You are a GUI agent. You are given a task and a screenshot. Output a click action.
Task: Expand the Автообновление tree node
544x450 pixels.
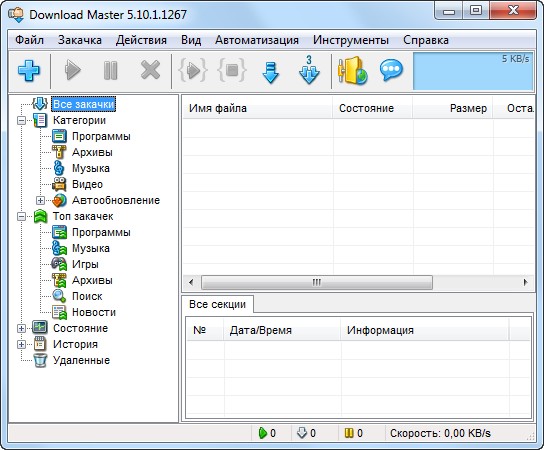click(40, 201)
